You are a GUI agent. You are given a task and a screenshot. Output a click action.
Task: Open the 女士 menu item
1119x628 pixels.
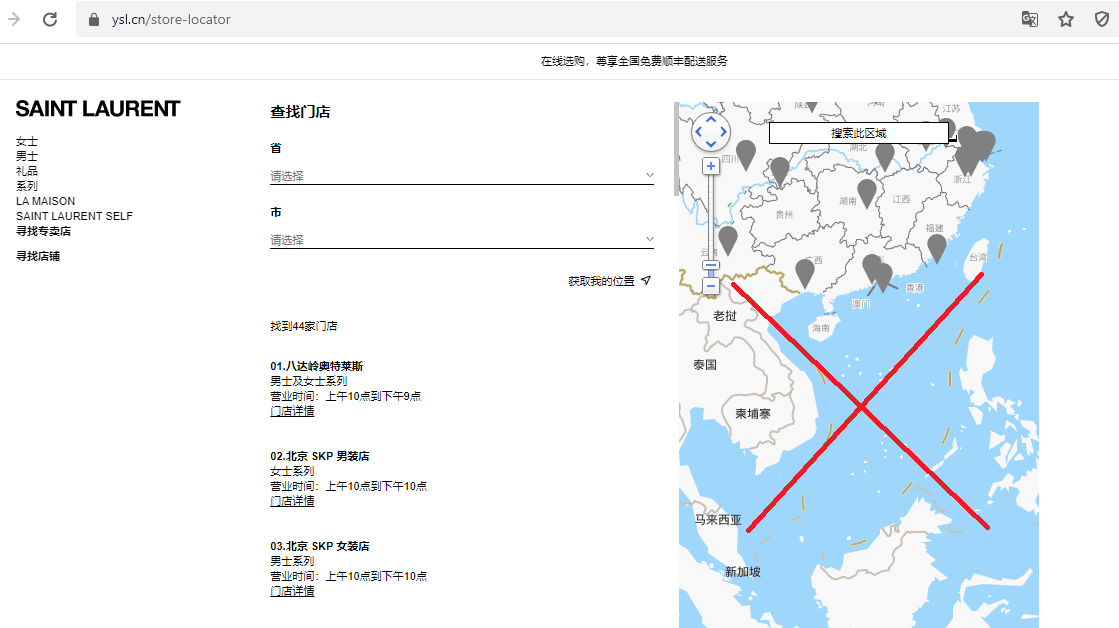[x=27, y=141]
